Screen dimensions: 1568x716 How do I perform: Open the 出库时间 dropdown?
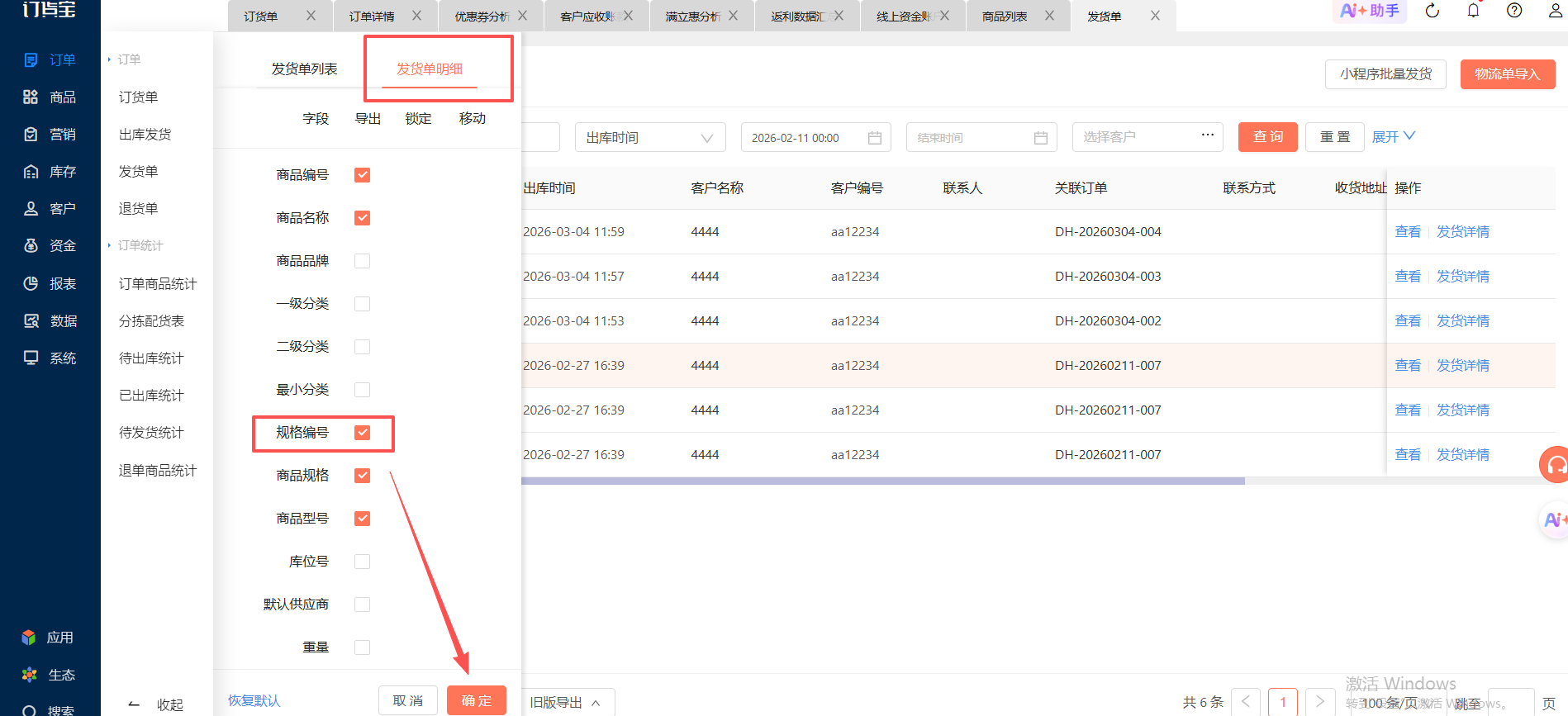pos(650,137)
